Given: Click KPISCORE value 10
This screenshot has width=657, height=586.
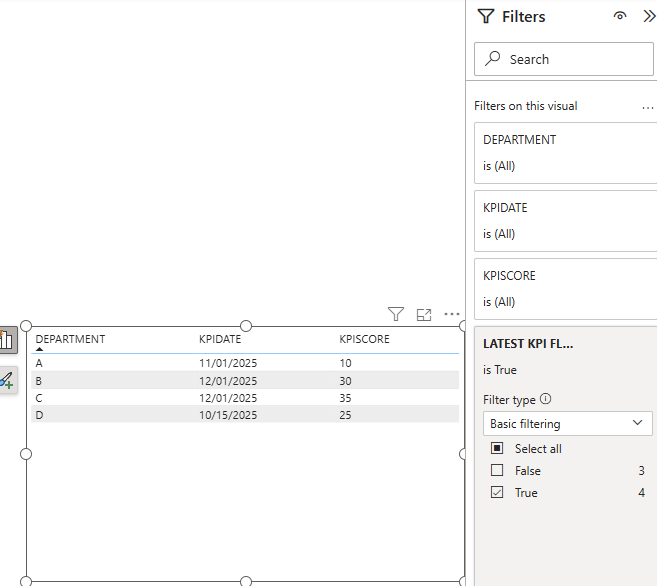Looking at the screenshot, I should click(345, 363).
